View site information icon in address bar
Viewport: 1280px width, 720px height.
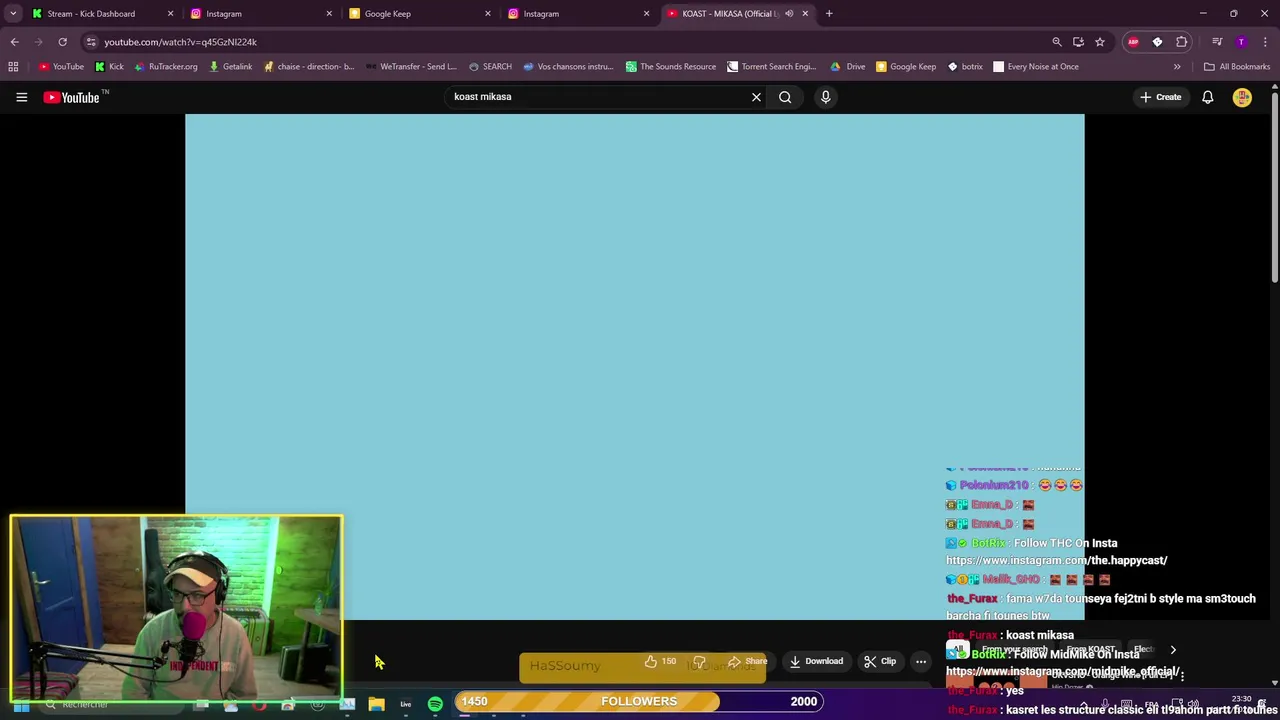(91, 42)
